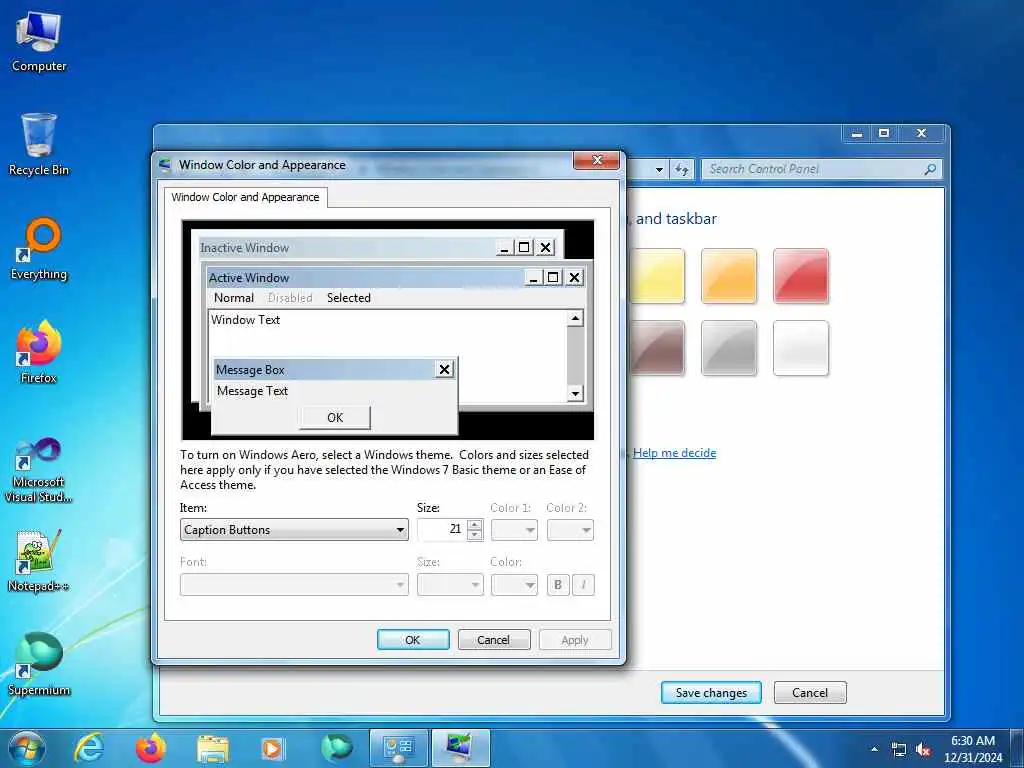Click the search magnifier in Control Panel
The width and height of the screenshot is (1024, 768).
coord(930,169)
